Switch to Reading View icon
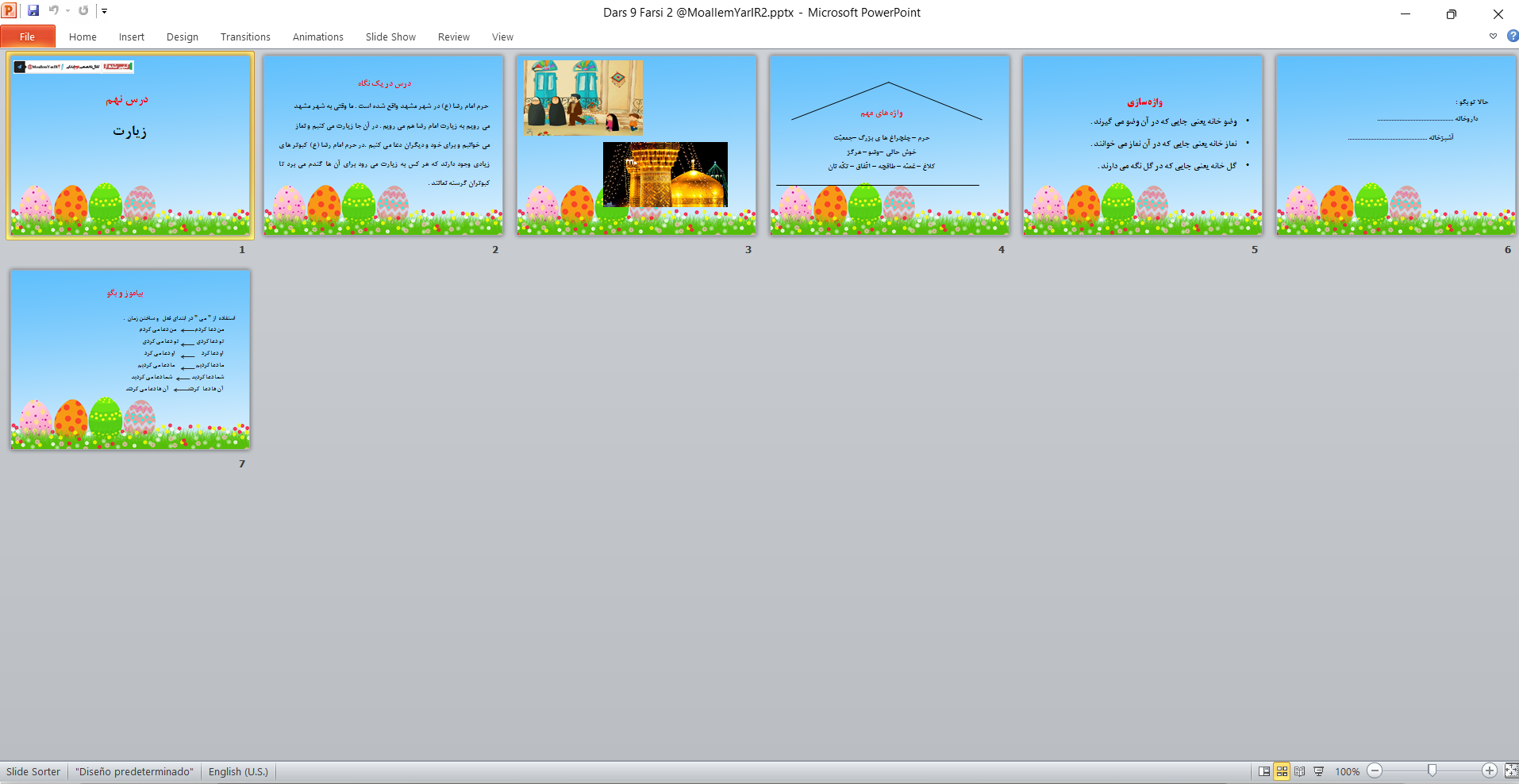Viewport: 1519px width, 784px height. (1300, 771)
